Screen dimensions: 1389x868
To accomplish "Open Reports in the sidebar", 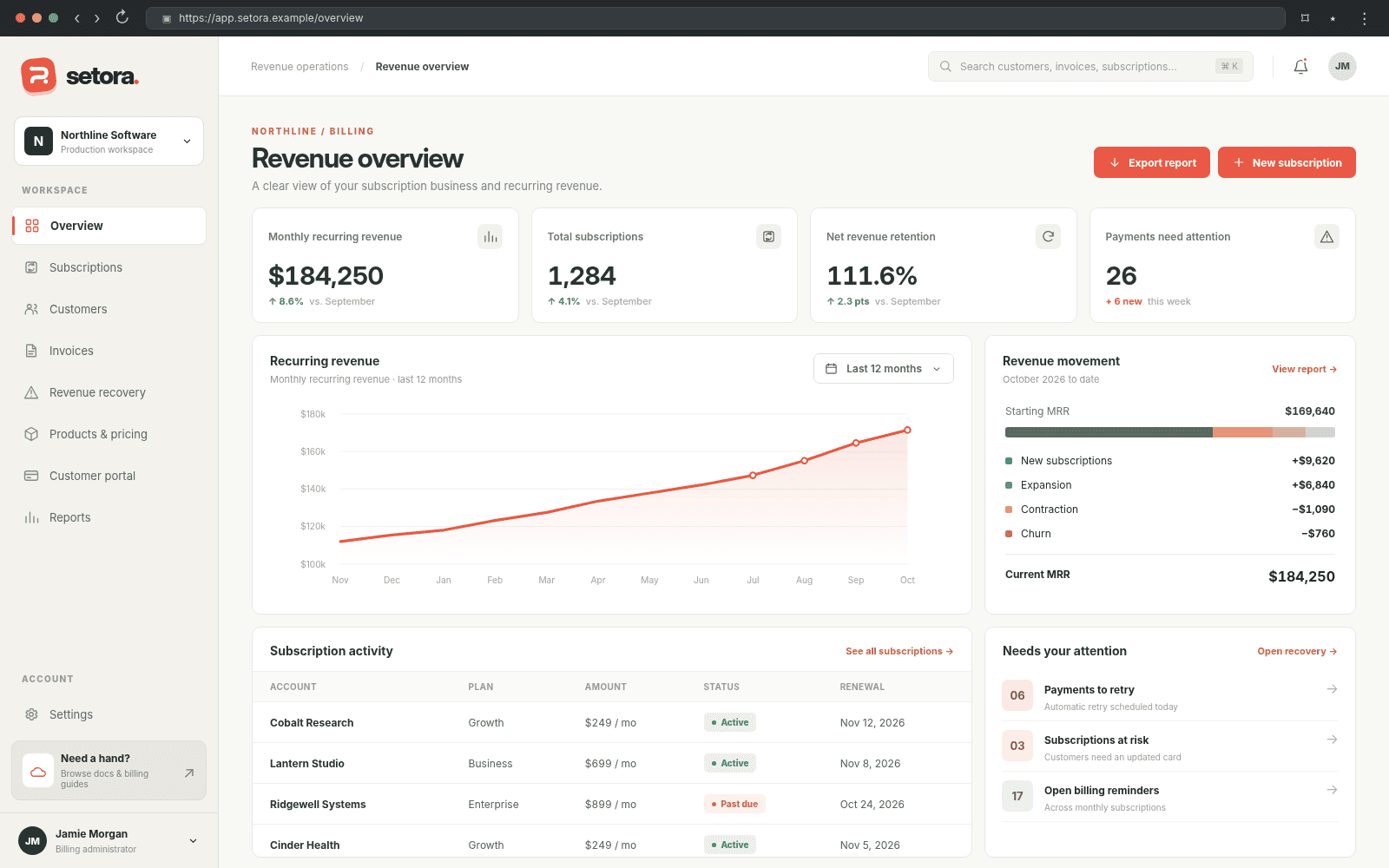I will coord(109,517).
